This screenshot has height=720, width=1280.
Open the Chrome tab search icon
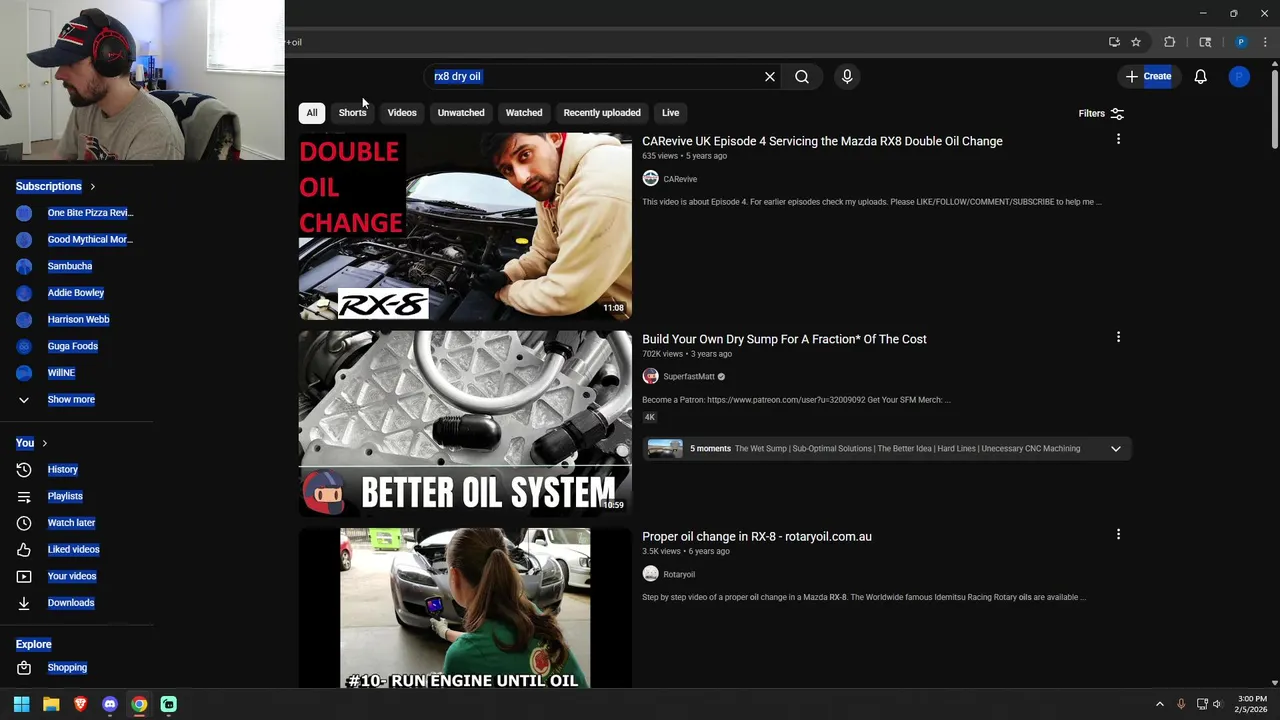tap(1205, 42)
